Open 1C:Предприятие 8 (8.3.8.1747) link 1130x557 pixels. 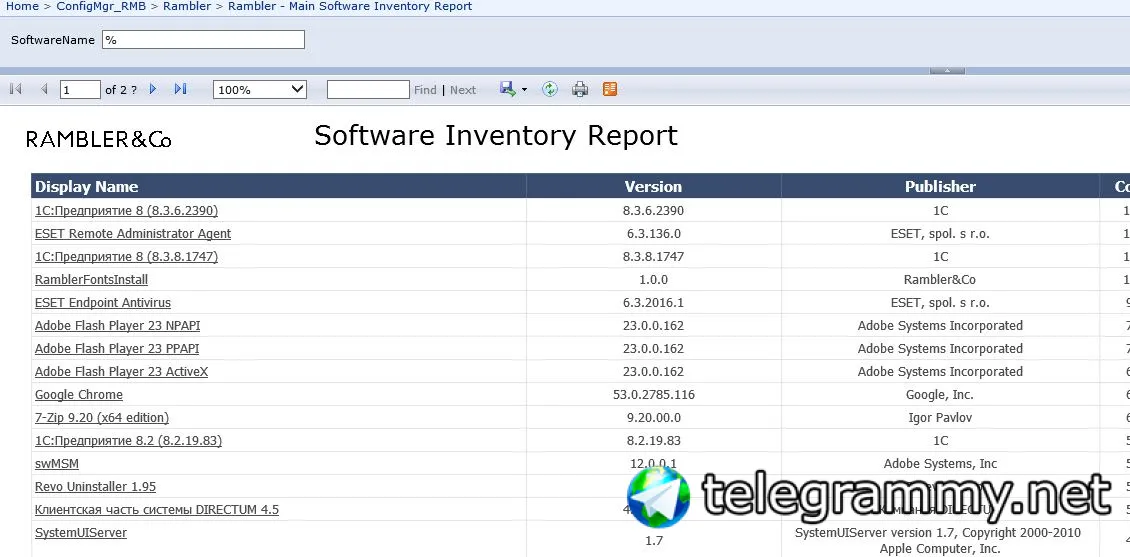pyautogui.click(x=126, y=257)
